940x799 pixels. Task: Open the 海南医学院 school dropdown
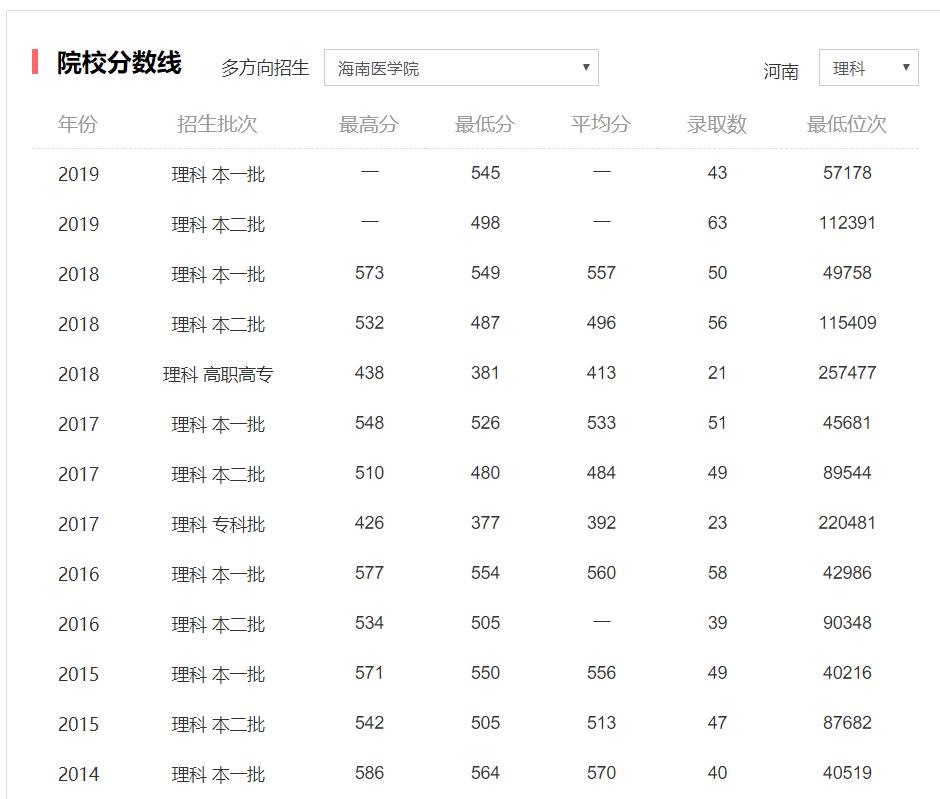pos(460,67)
